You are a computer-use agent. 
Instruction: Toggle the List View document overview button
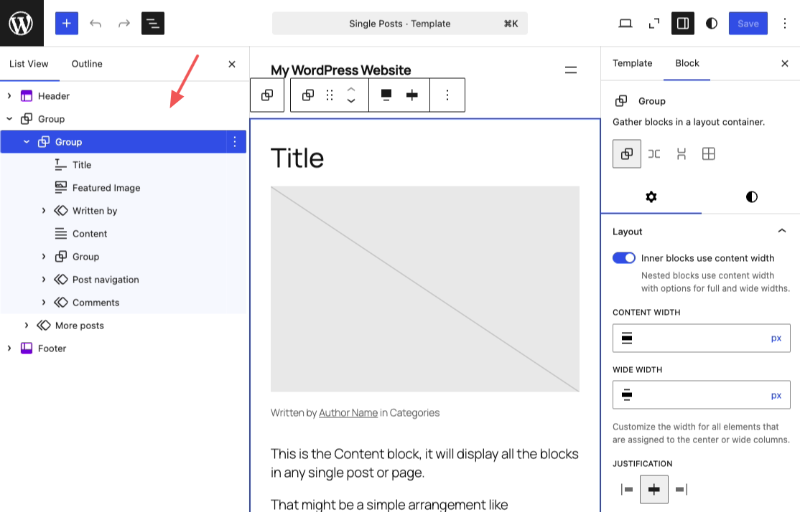tap(153, 23)
